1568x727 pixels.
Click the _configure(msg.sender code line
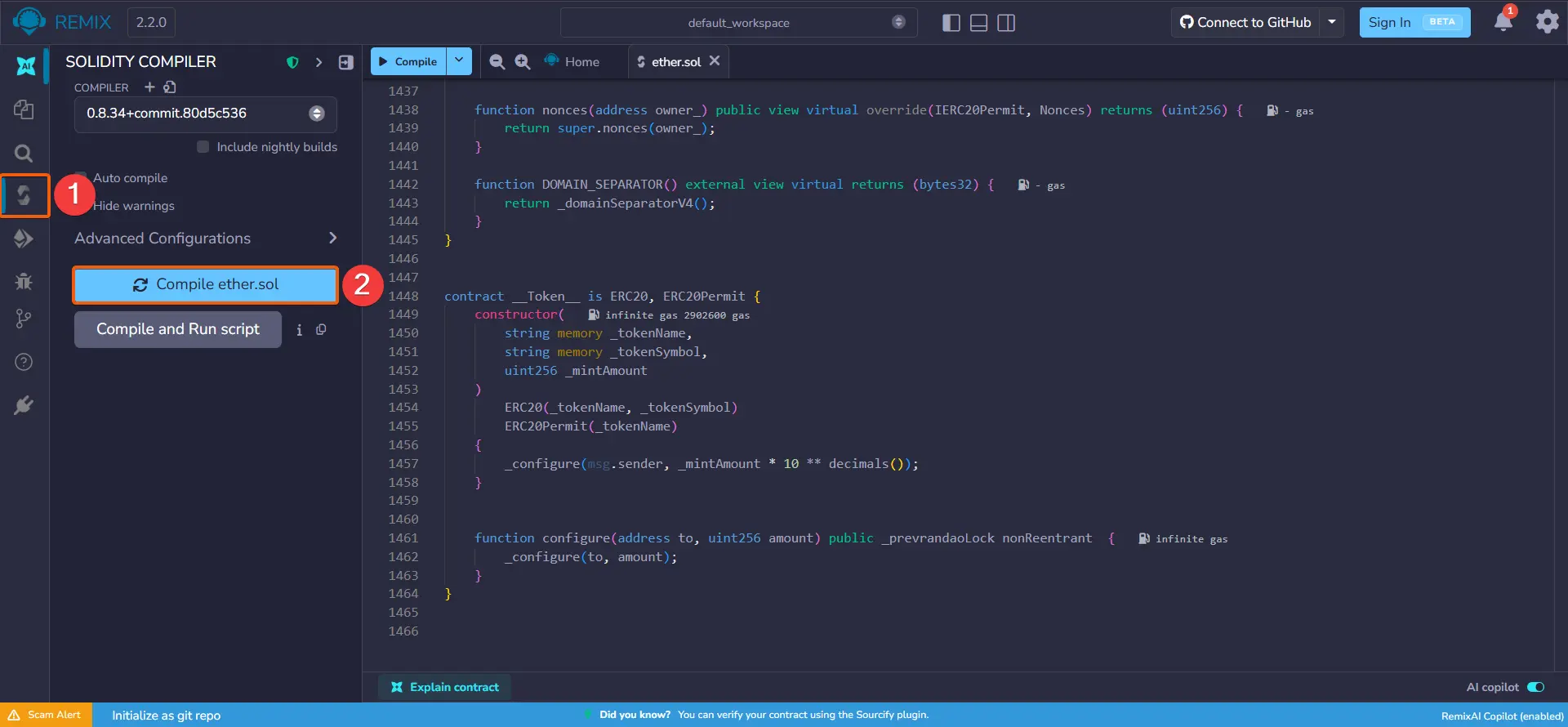711,464
